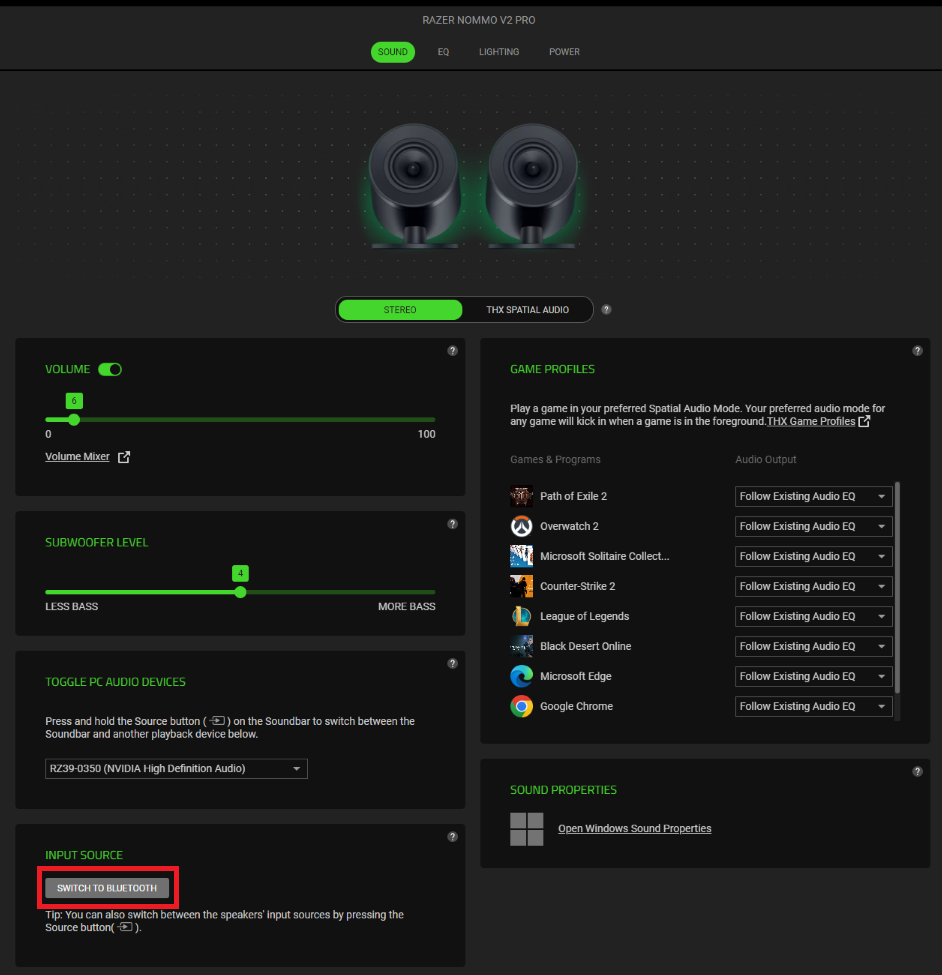Open the LIGHTING tab

pyautogui.click(x=499, y=52)
